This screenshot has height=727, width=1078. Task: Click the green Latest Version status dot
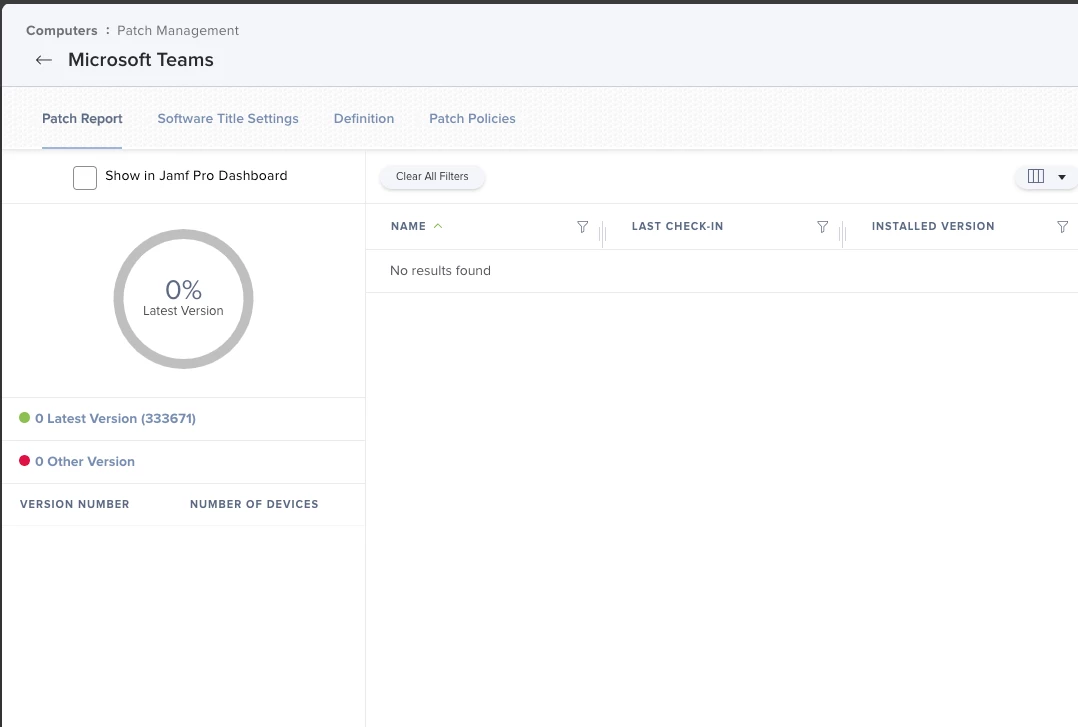(25, 417)
